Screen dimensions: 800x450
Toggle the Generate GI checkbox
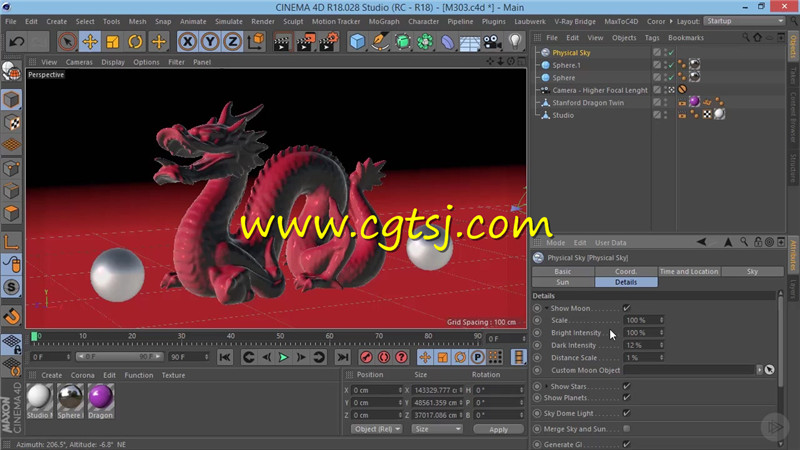tap(627, 444)
